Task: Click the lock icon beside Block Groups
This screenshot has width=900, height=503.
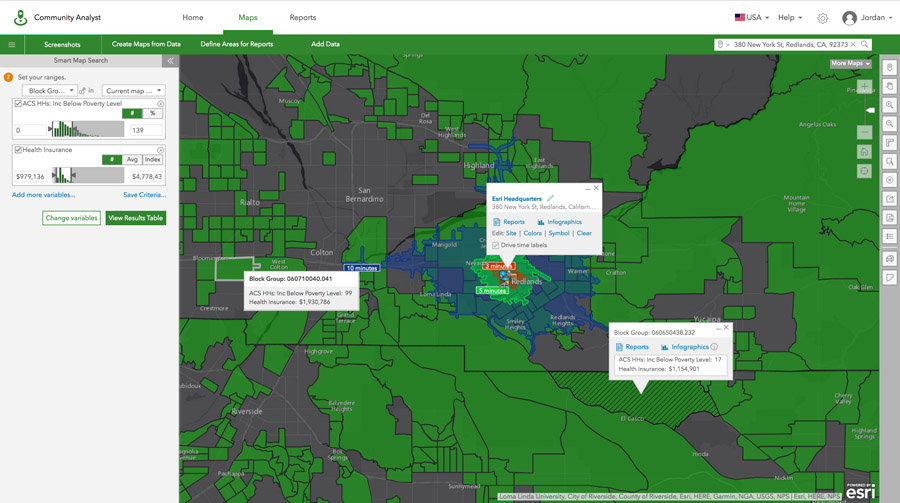Action: (82, 91)
